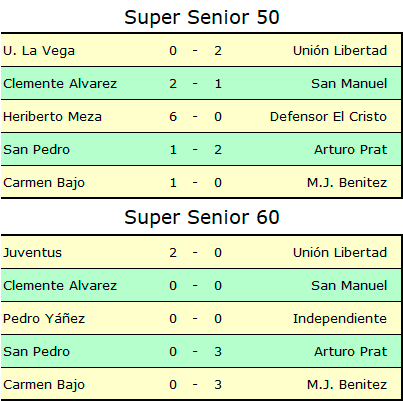
Task: Select Arturo Prat in Super Senior 50
Action: coord(351,150)
